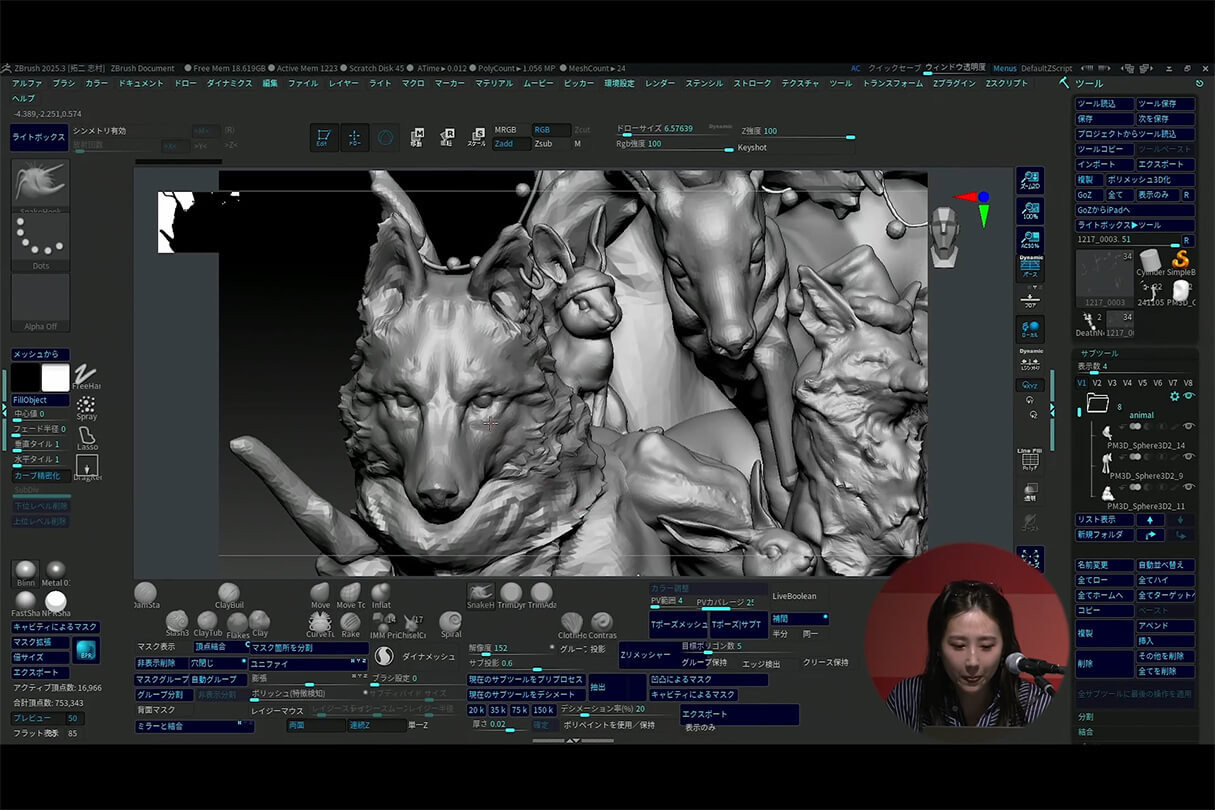Viewport: 1215px width, 810px height.
Task: Select the ClayBuildup brush icon
Action: (x=229, y=593)
